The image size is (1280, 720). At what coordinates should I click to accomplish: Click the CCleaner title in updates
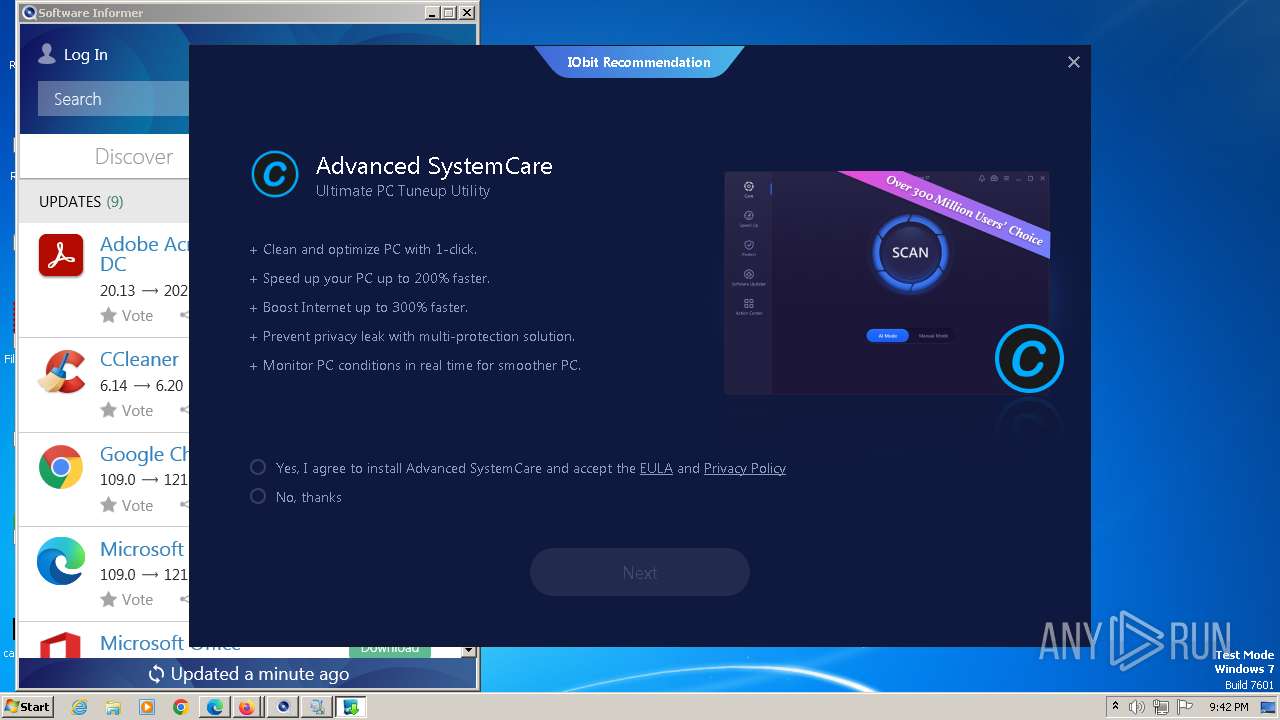139,359
